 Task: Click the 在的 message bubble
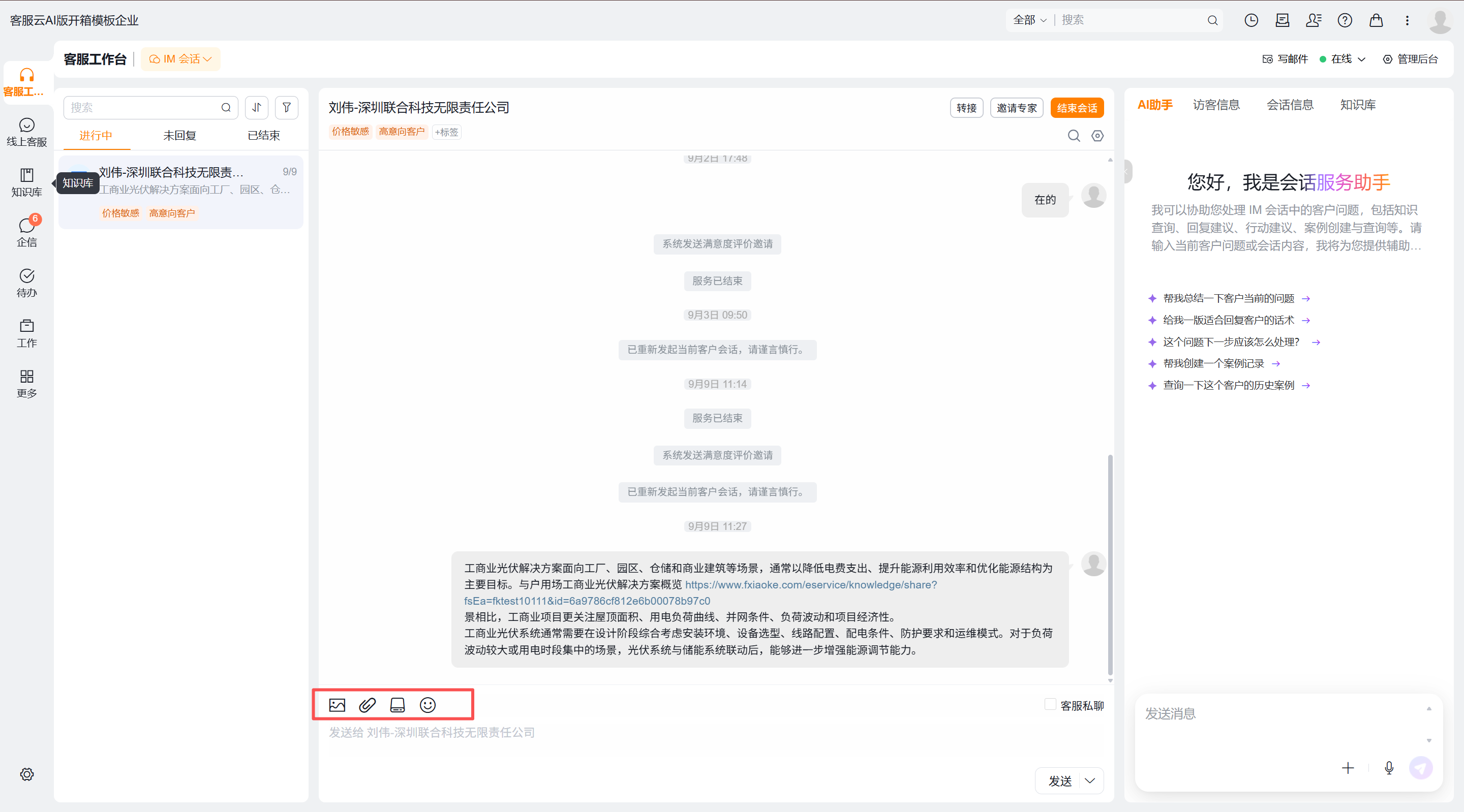[1045, 200]
